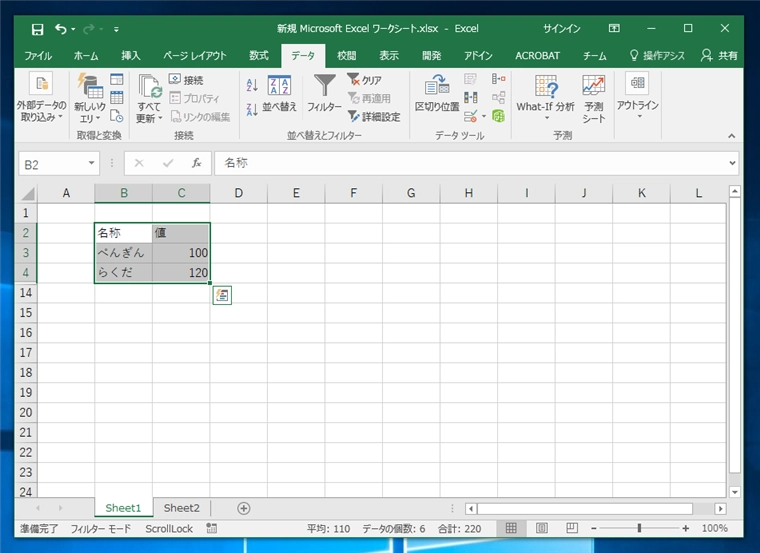The height and width of the screenshot is (553, 760).
Task: Click Consolidate icon
Action: (x=498, y=79)
